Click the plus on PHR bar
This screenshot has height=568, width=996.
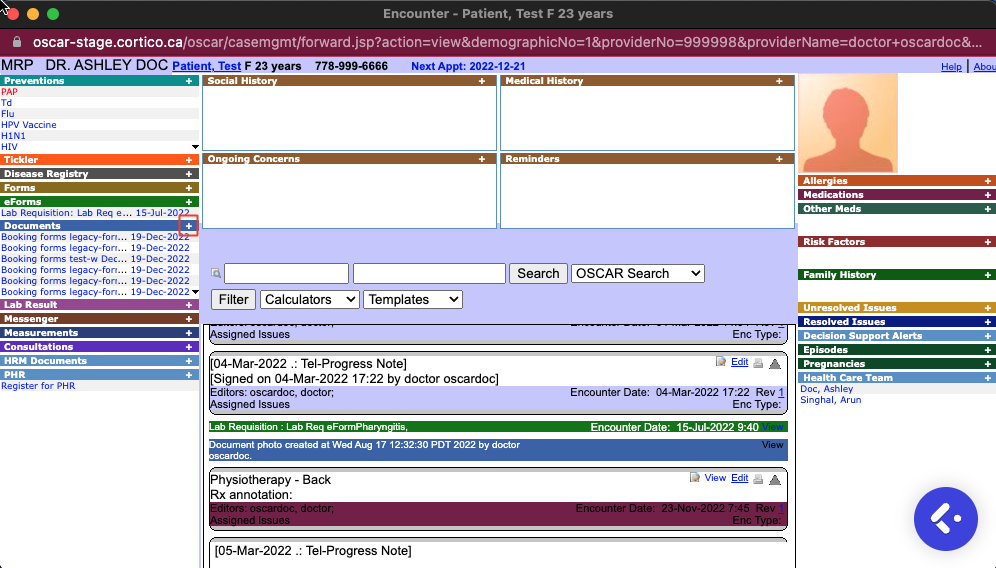189,374
